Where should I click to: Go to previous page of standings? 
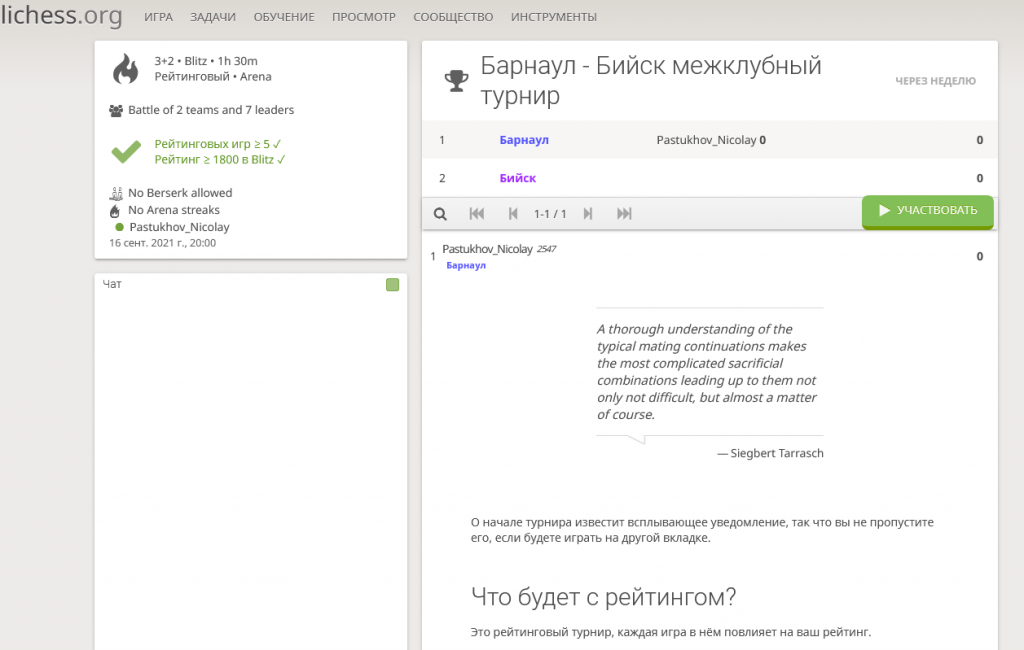(x=513, y=214)
